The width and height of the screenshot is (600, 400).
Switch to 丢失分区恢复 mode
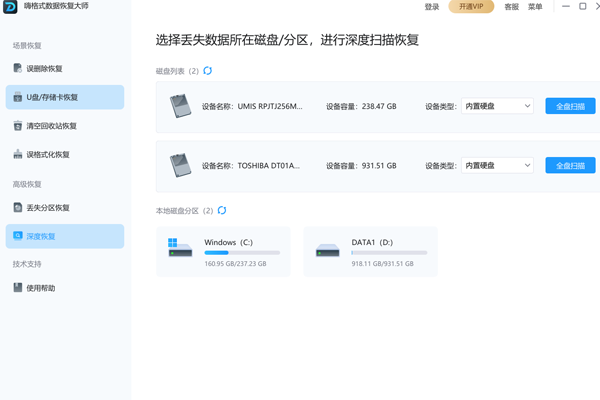coord(65,207)
